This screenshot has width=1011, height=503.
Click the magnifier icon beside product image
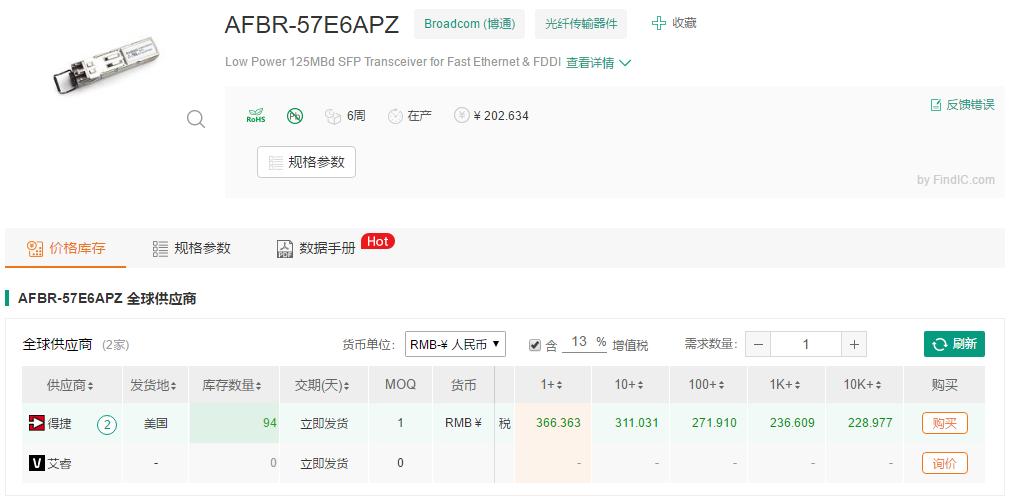click(x=196, y=119)
